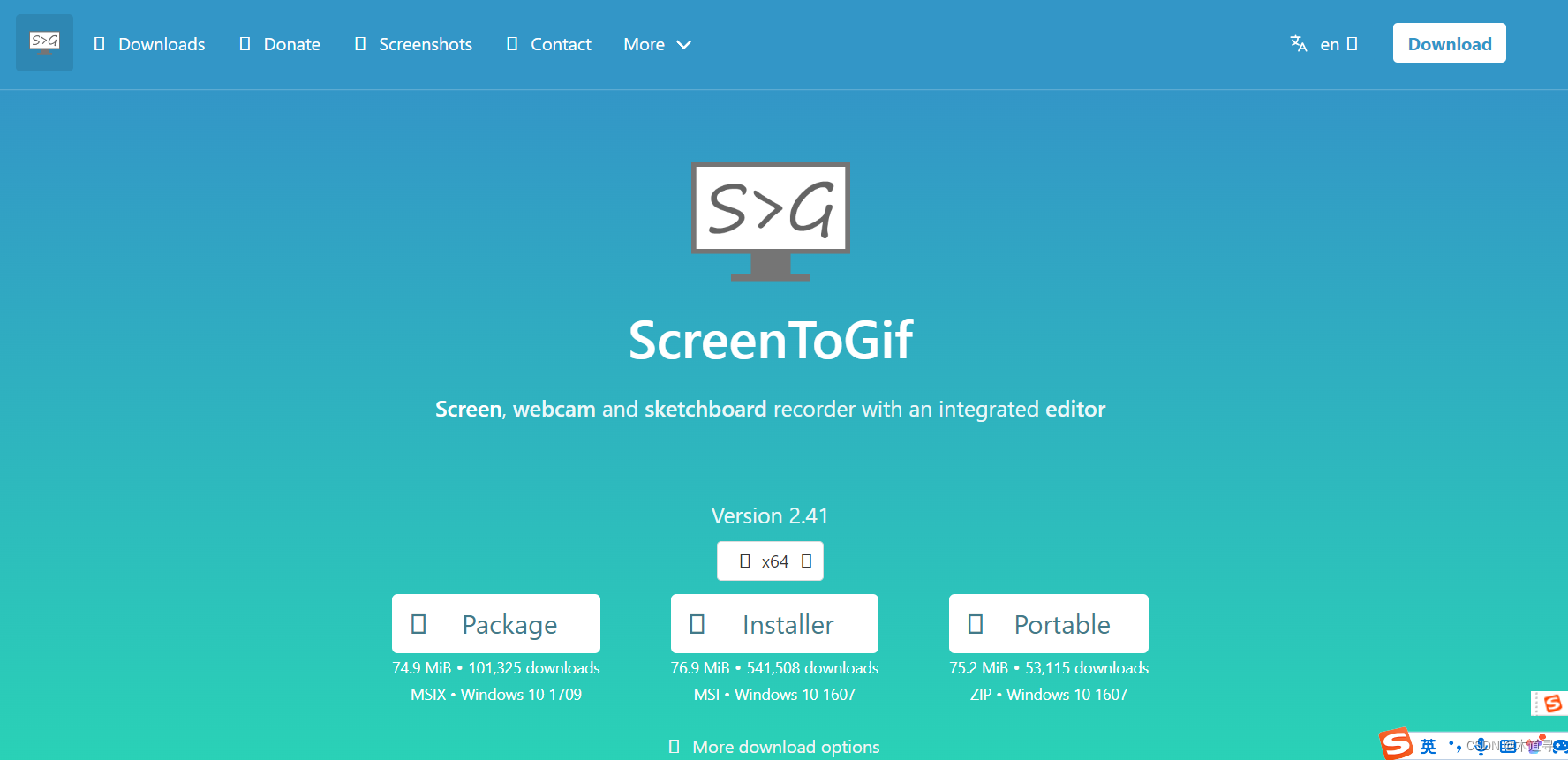Click the '76.9 MiB • 541,508 downloads' text
1568x760 pixels.
[x=774, y=668]
